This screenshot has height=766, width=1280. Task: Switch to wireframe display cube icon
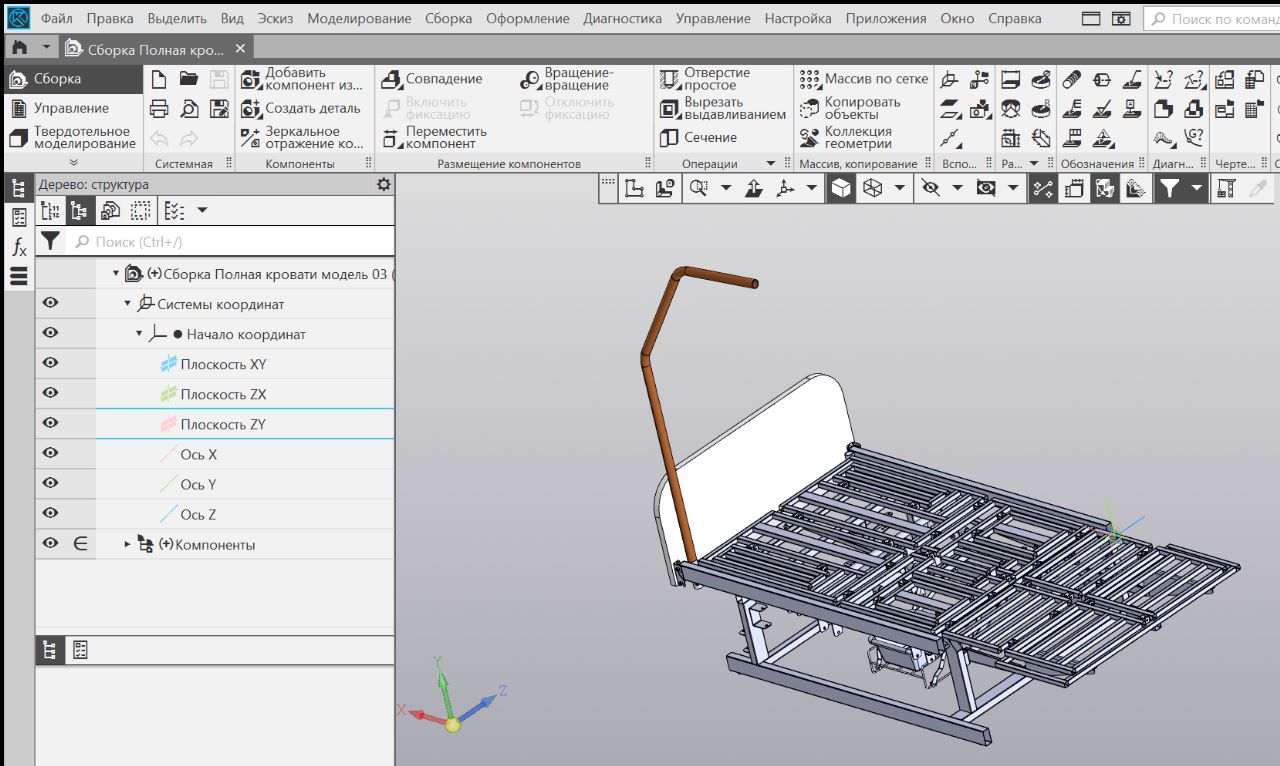pos(873,188)
